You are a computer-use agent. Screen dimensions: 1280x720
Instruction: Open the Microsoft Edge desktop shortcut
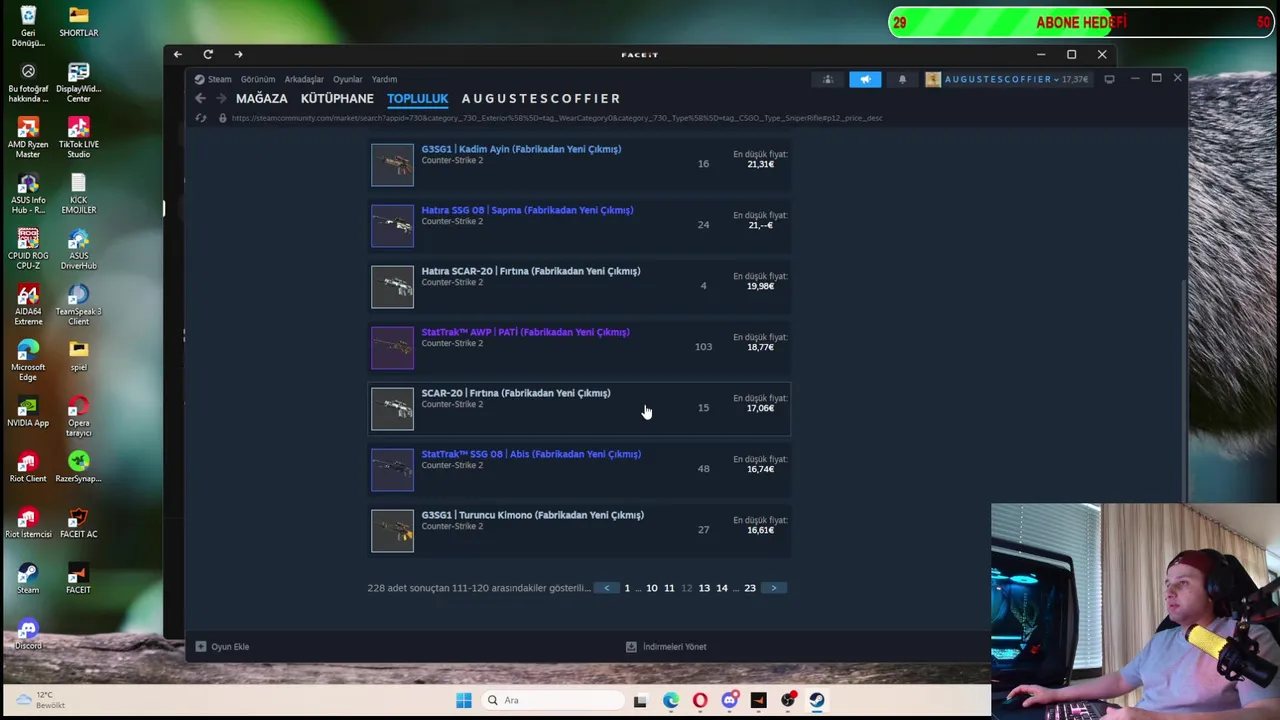coord(28,359)
